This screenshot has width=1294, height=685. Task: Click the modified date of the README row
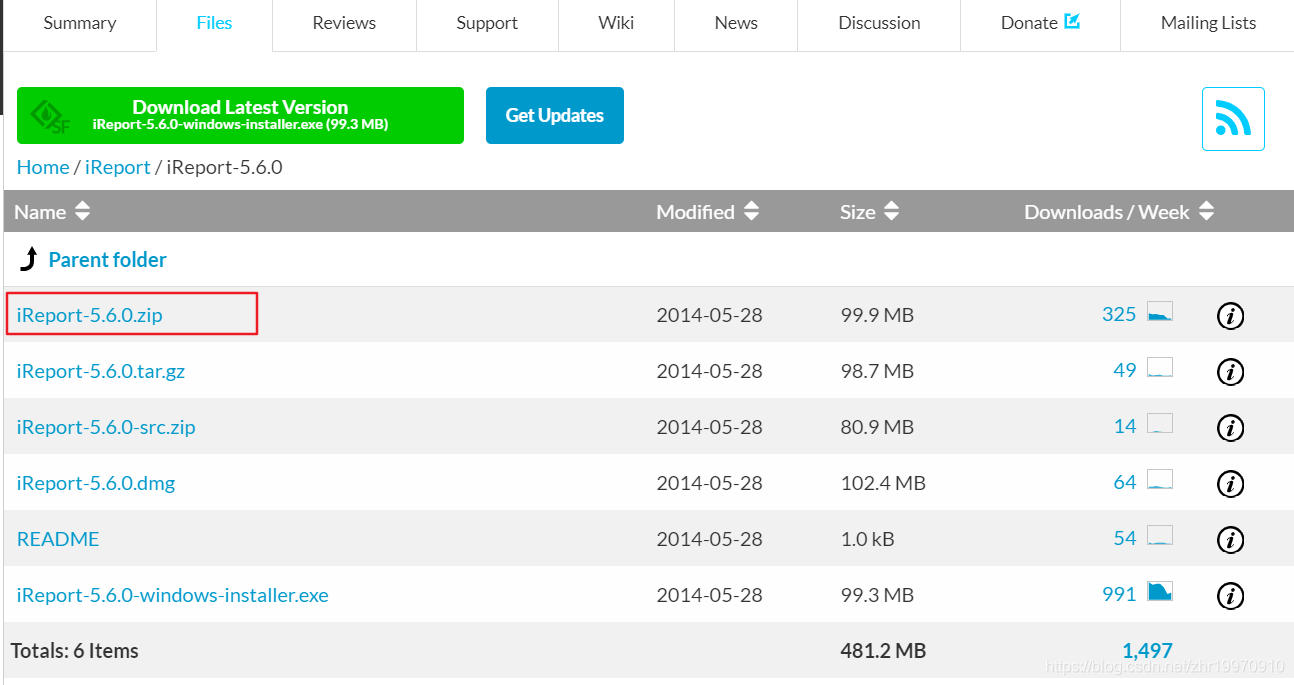[x=709, y=539]
